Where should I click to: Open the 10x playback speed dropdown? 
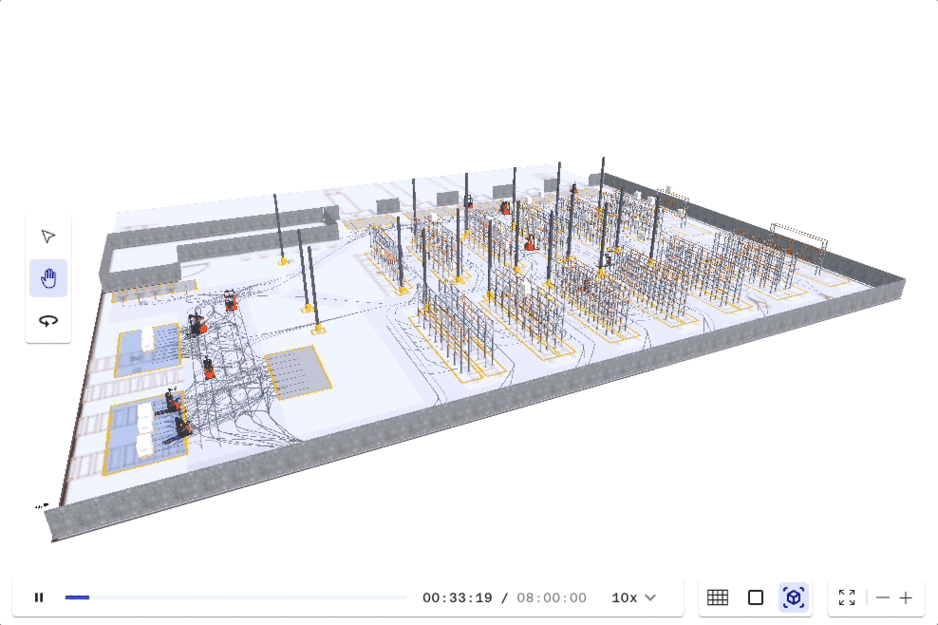click(x=634, y=597)
